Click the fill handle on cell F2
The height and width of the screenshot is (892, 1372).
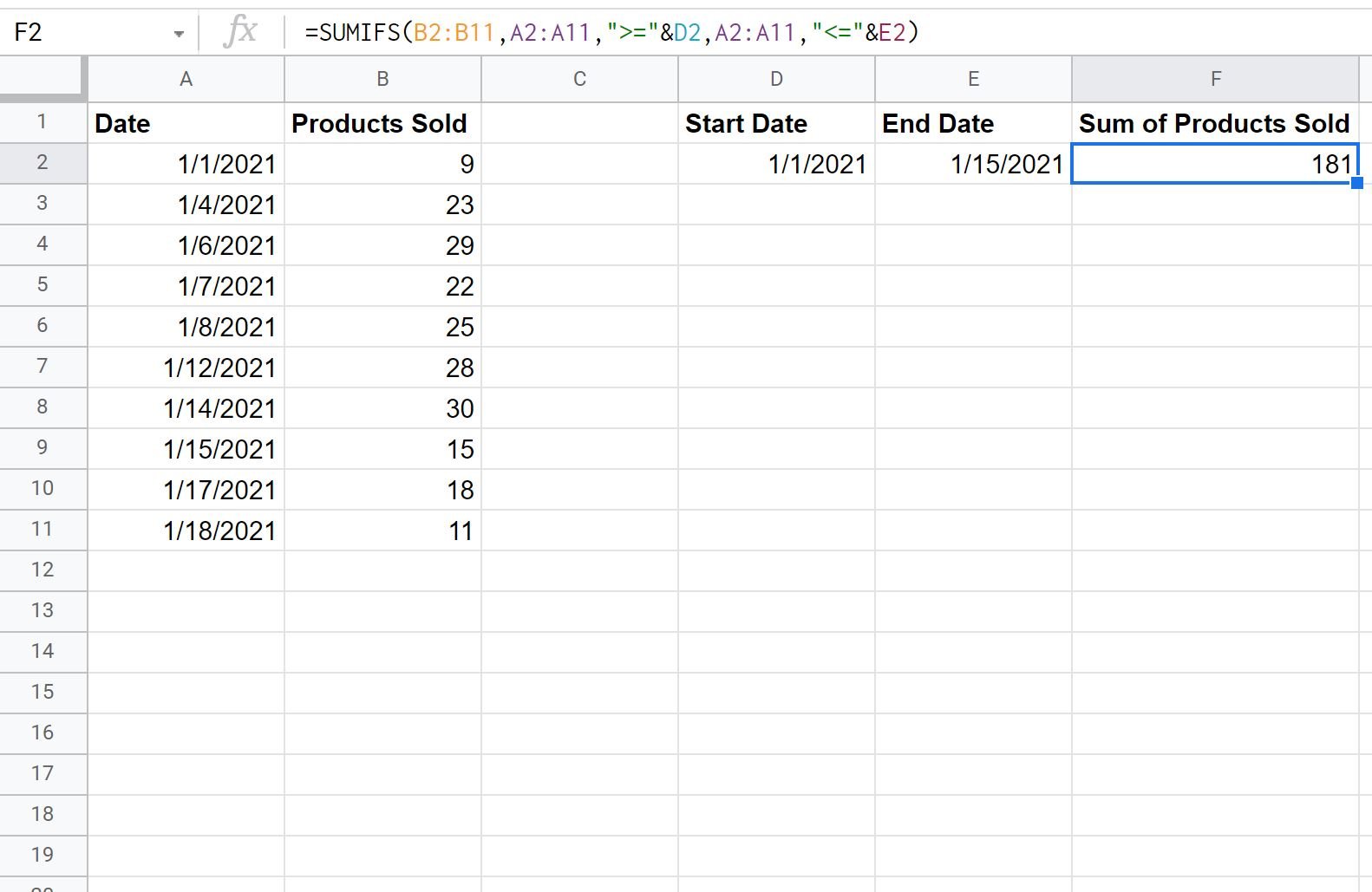pos(1357,183)
